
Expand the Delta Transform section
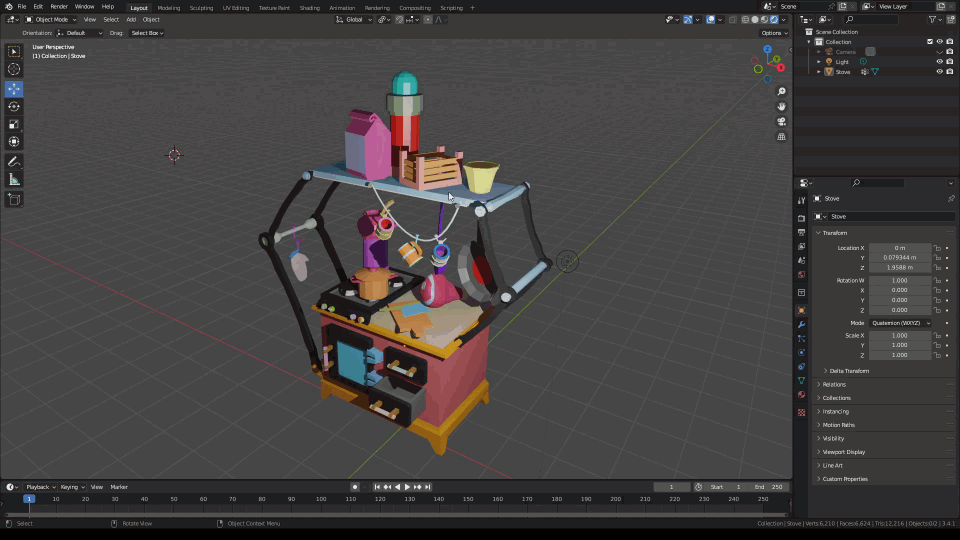pos(848,371)
